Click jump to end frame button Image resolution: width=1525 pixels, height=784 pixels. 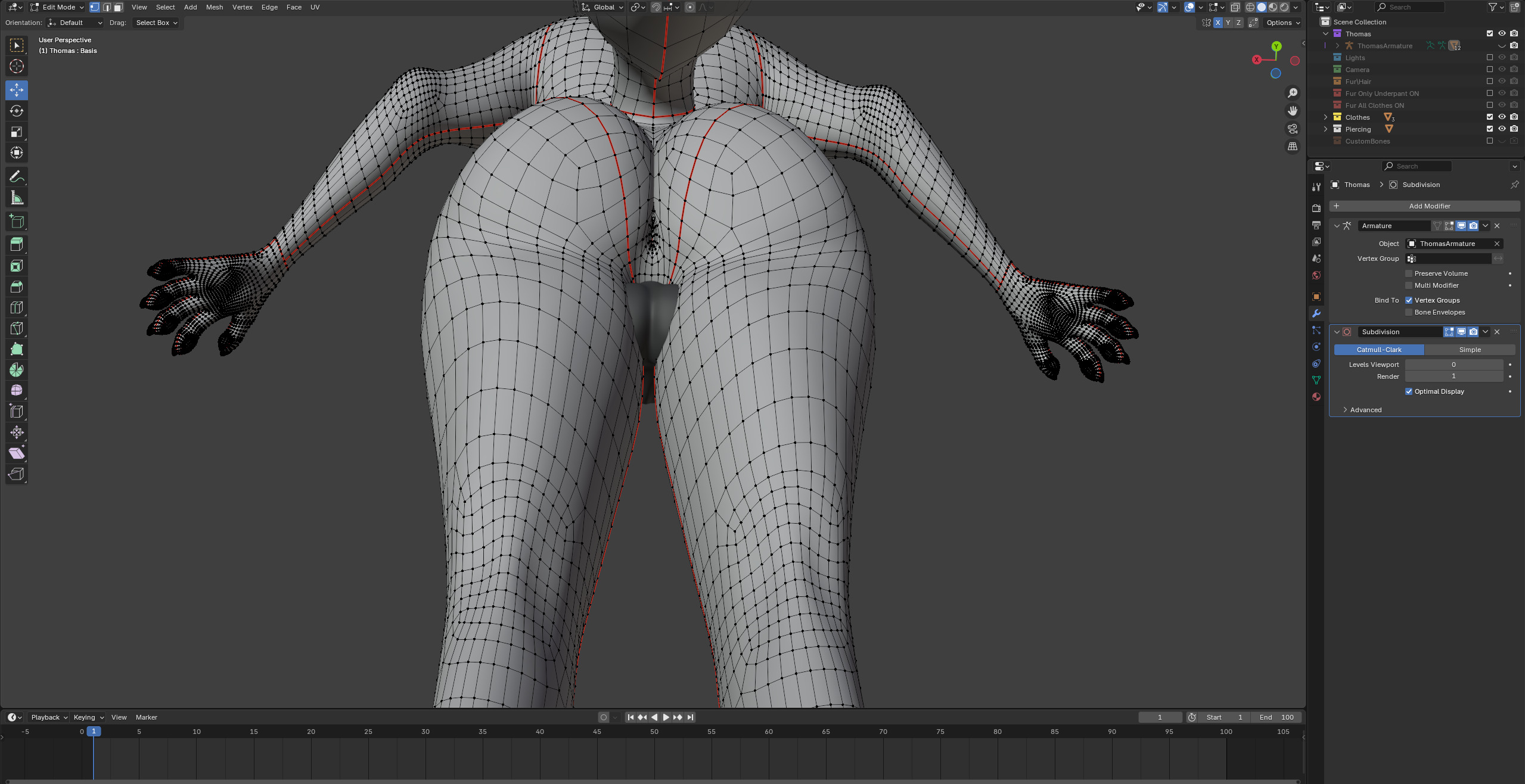[x=690, y=717]
